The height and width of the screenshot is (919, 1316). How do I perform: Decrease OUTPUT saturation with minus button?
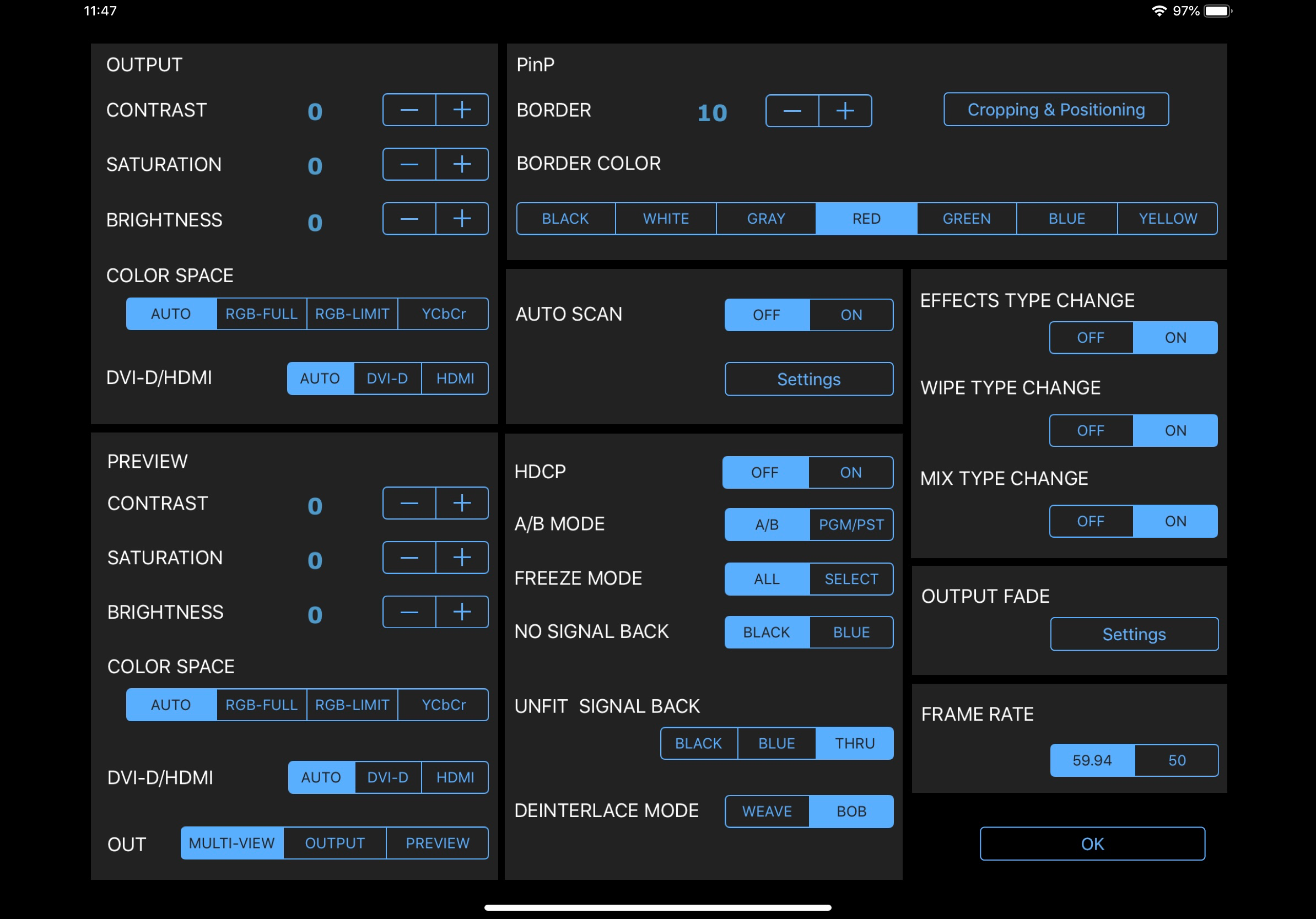409,164
